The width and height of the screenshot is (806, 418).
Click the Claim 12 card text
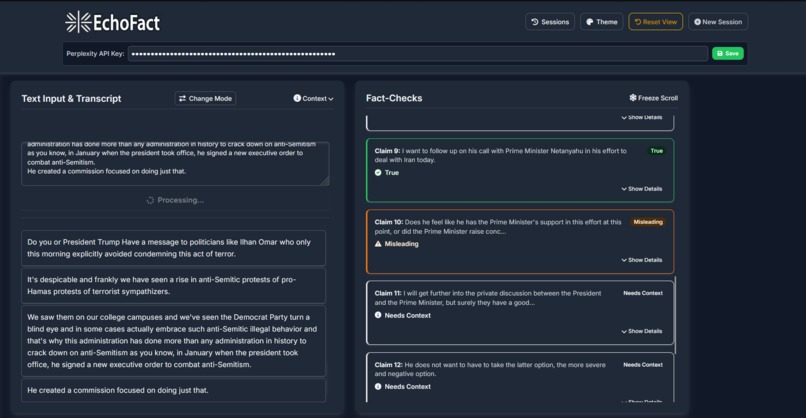490,369
